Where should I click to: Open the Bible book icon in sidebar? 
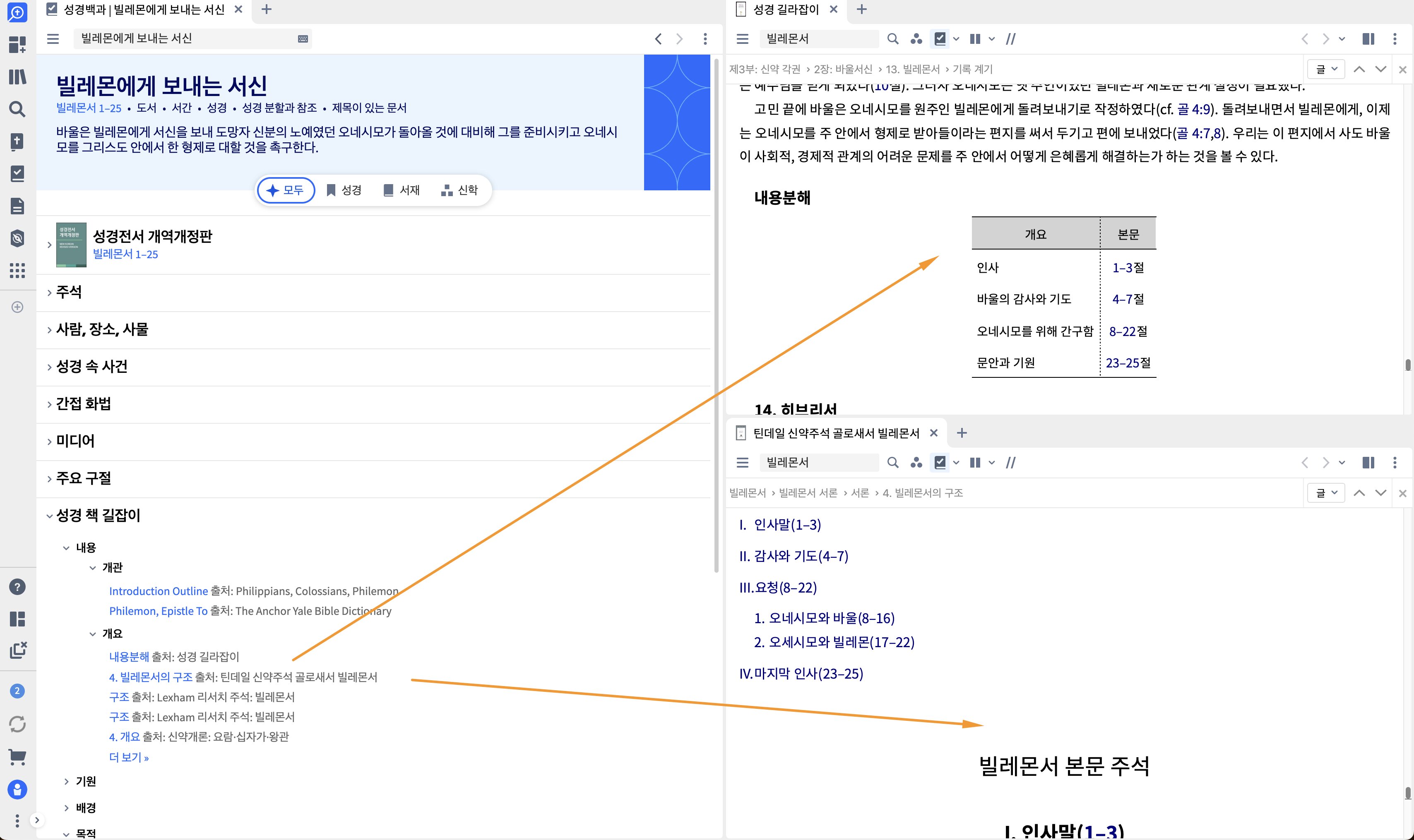point(17,142)
